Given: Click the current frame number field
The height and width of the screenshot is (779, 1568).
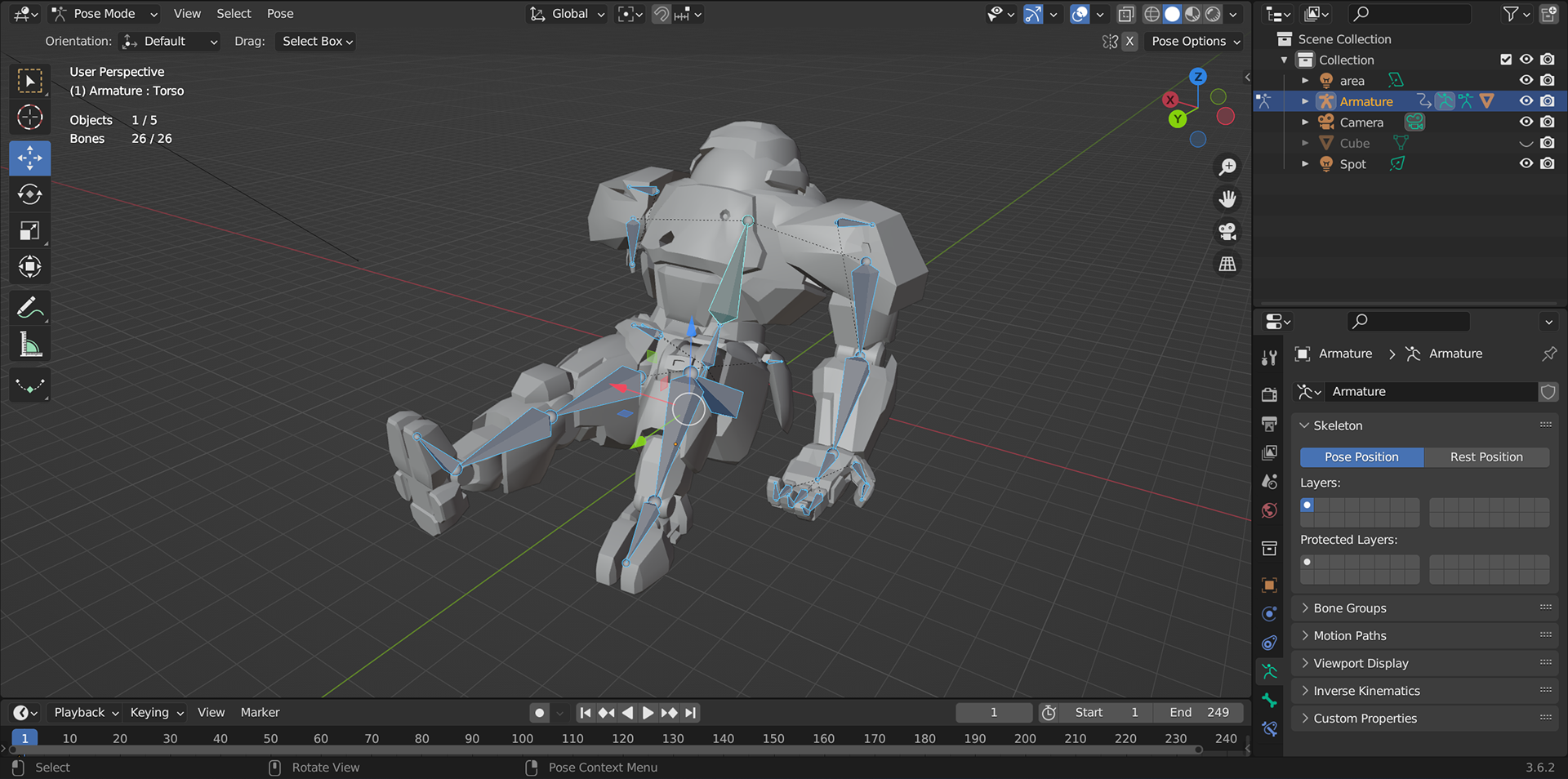Looking at the screenshot, I should click(x=994, y=713).
